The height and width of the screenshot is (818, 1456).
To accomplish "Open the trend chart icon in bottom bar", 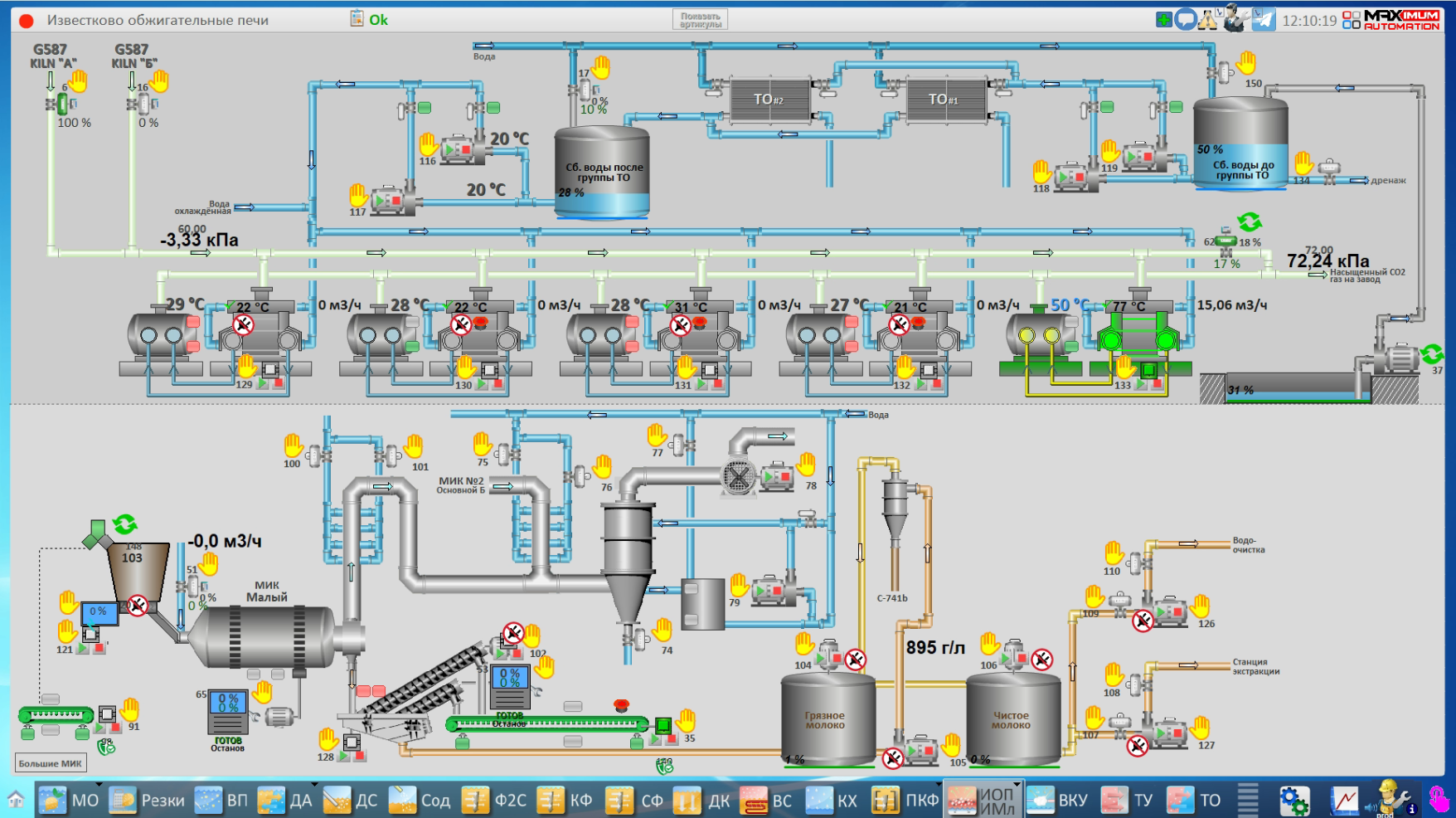I will pos(1345,801).
